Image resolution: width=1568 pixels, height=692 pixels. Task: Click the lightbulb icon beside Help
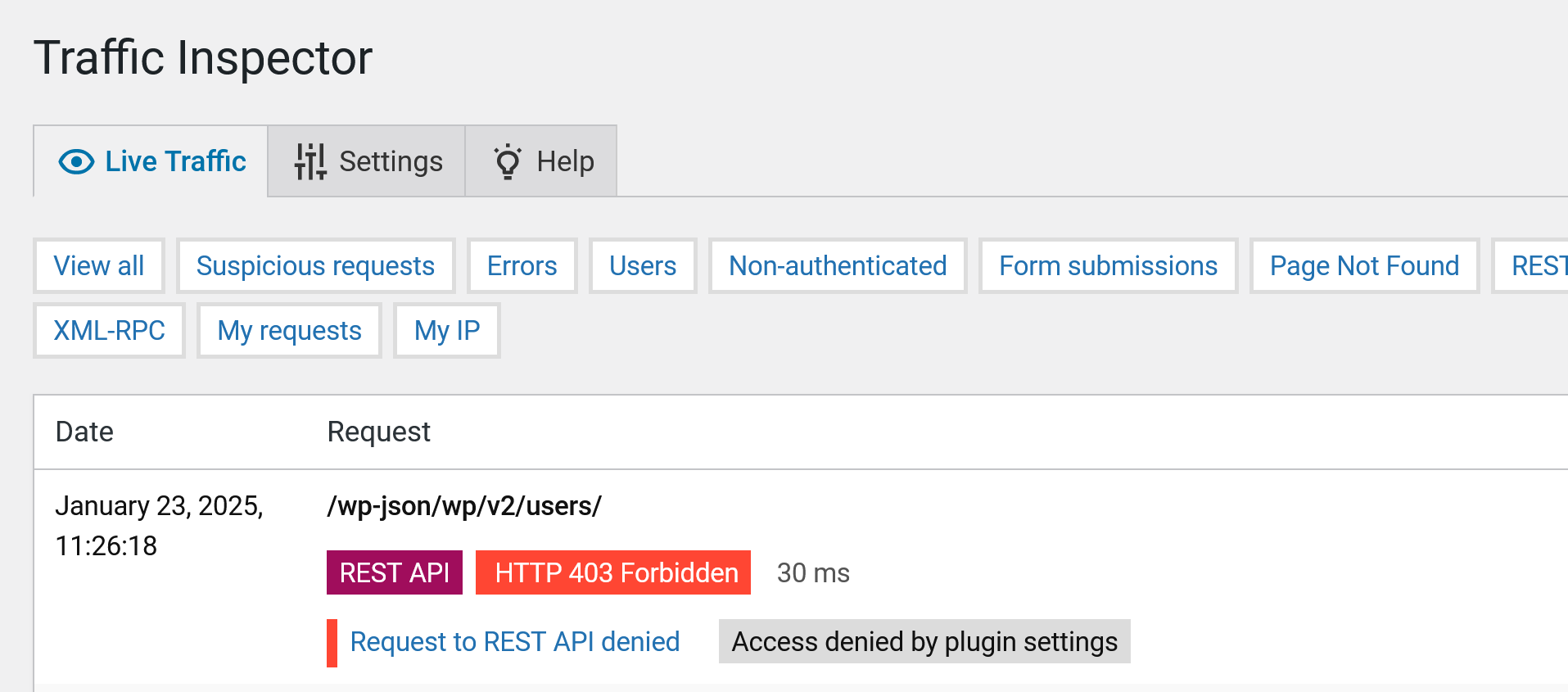pyautogui.click(x=508, y=162)
